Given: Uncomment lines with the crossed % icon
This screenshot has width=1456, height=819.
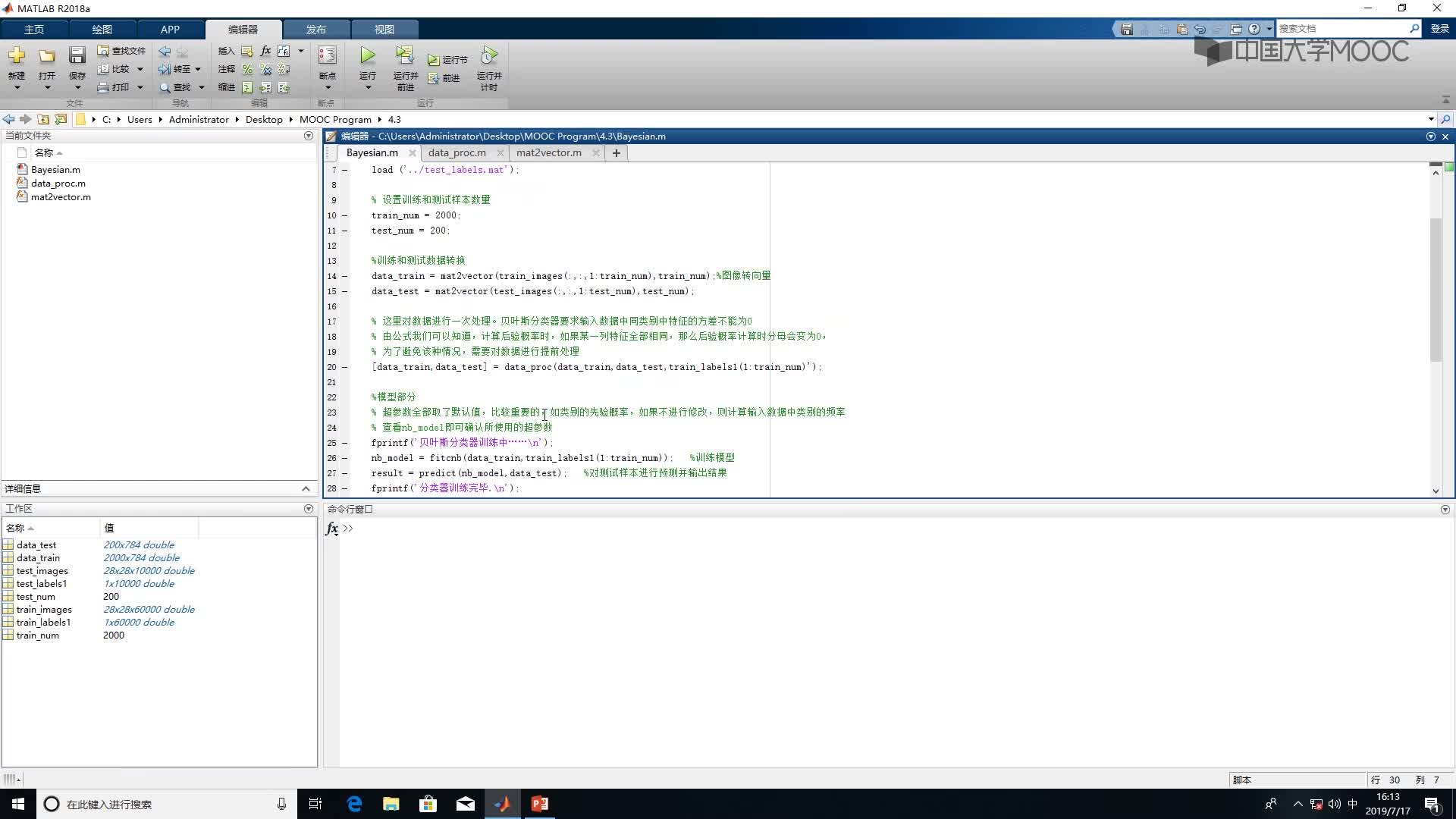Looking at the screenshot, I should tap(265, 69).
